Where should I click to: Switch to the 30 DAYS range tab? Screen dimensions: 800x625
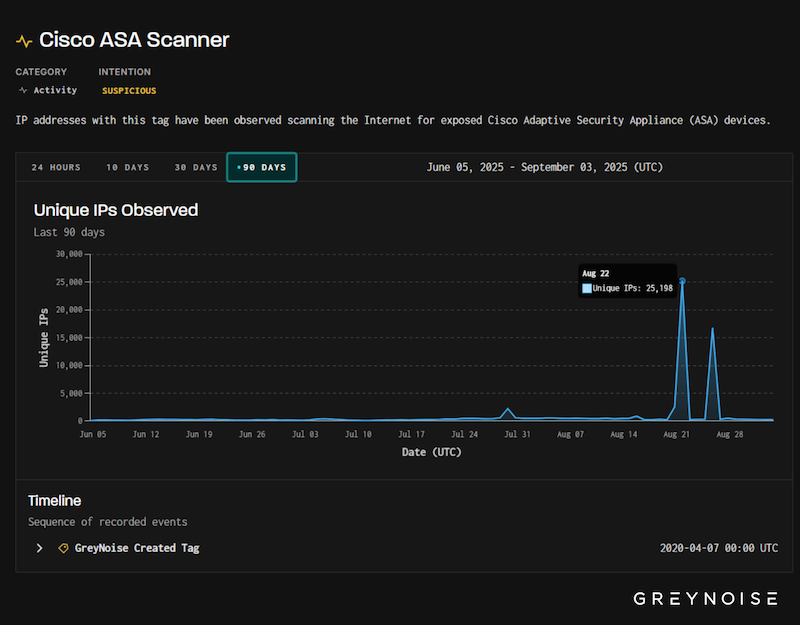point(196,167)
